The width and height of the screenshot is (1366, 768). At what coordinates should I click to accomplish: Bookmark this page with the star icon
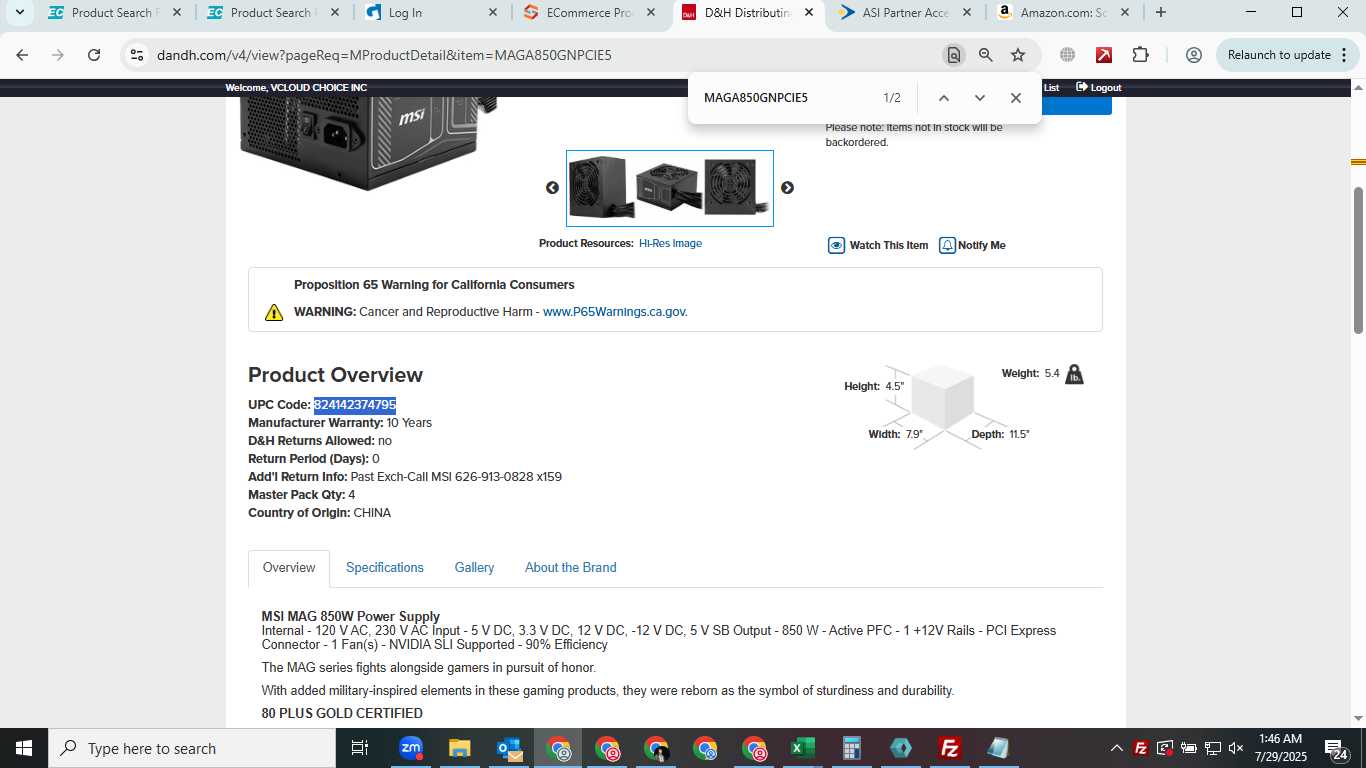point(1018,55)
